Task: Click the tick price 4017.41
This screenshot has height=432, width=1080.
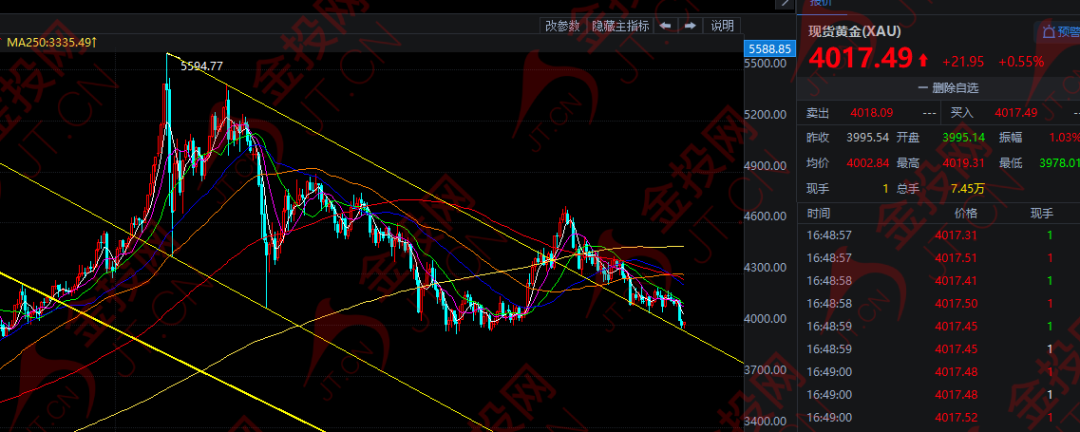Action: tap(956, 280)
